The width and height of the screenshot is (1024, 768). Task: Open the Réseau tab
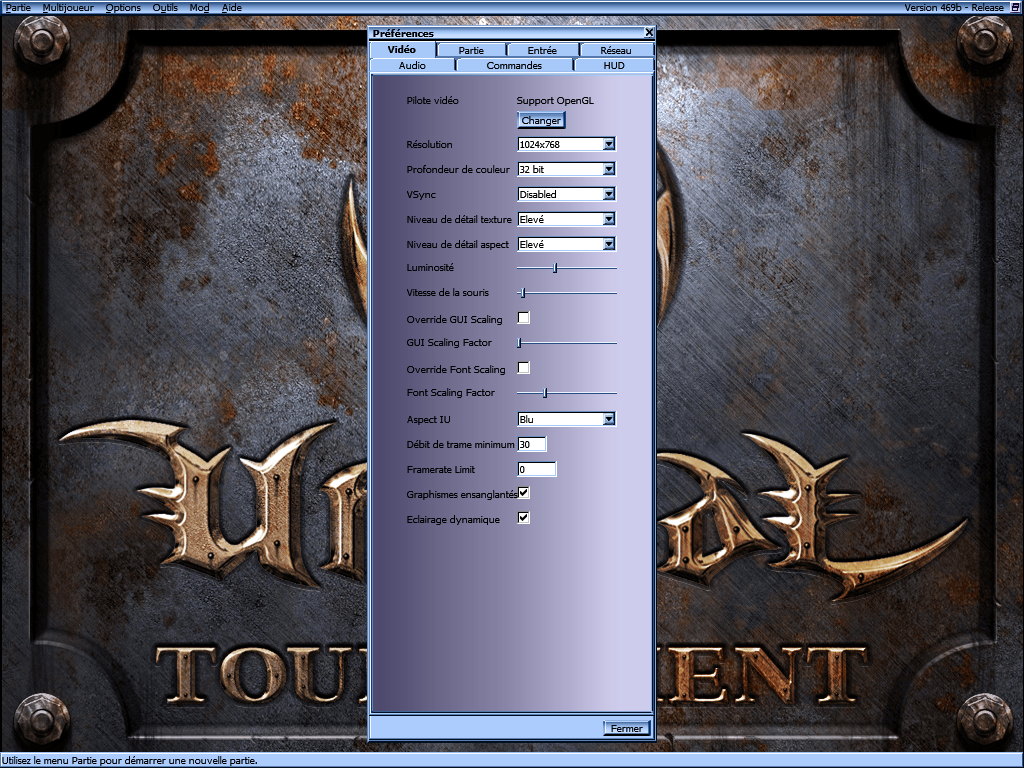[x=615, y=48]
